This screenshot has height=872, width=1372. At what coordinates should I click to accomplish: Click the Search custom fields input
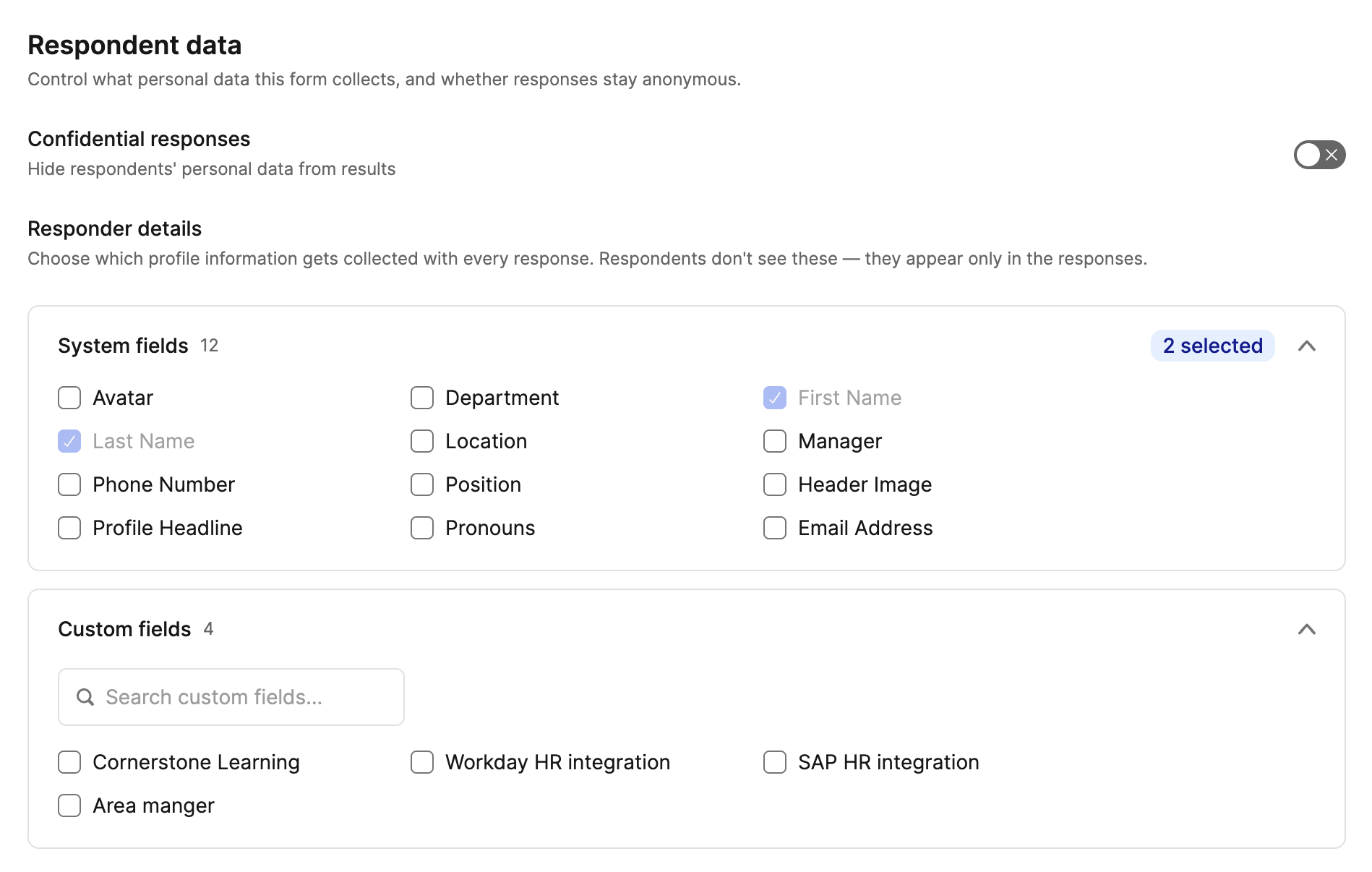tap(231, 697)
